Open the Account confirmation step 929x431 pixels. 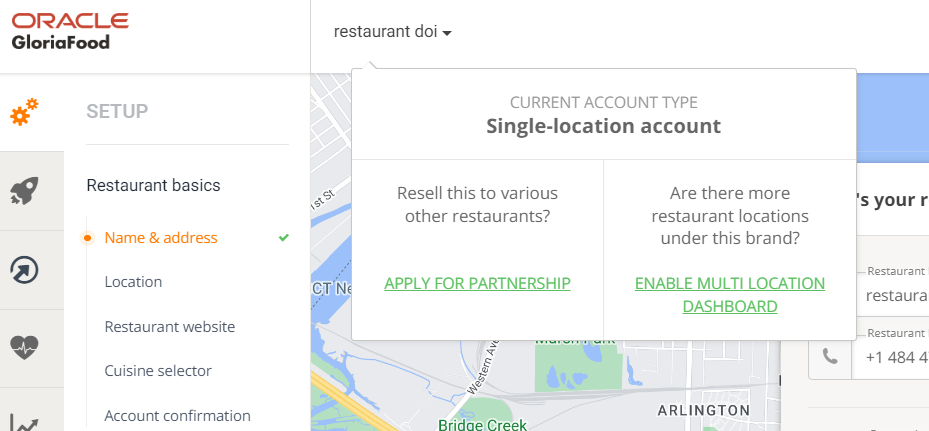coord(178,416)
